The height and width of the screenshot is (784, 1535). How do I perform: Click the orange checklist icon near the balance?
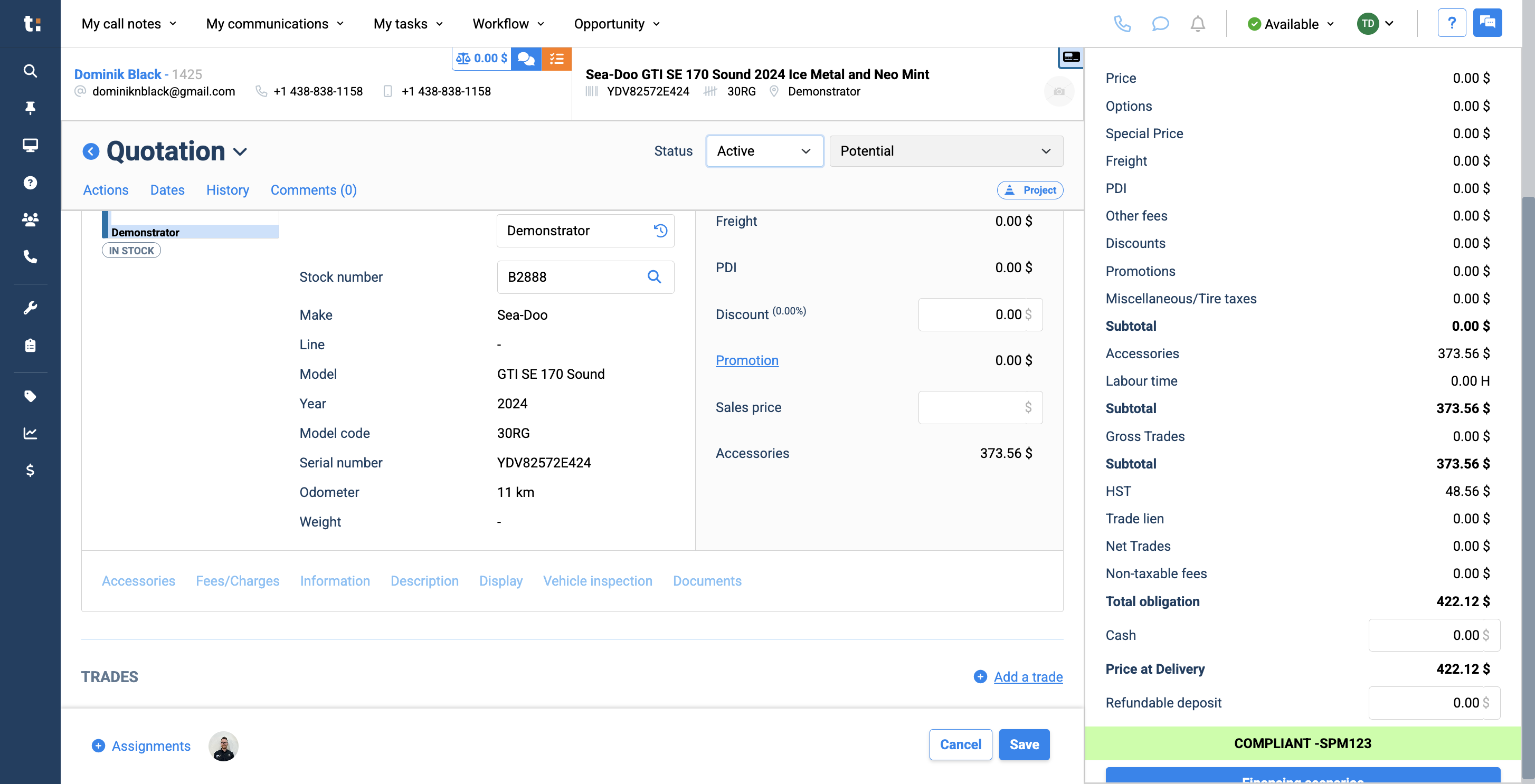[556, 59]
